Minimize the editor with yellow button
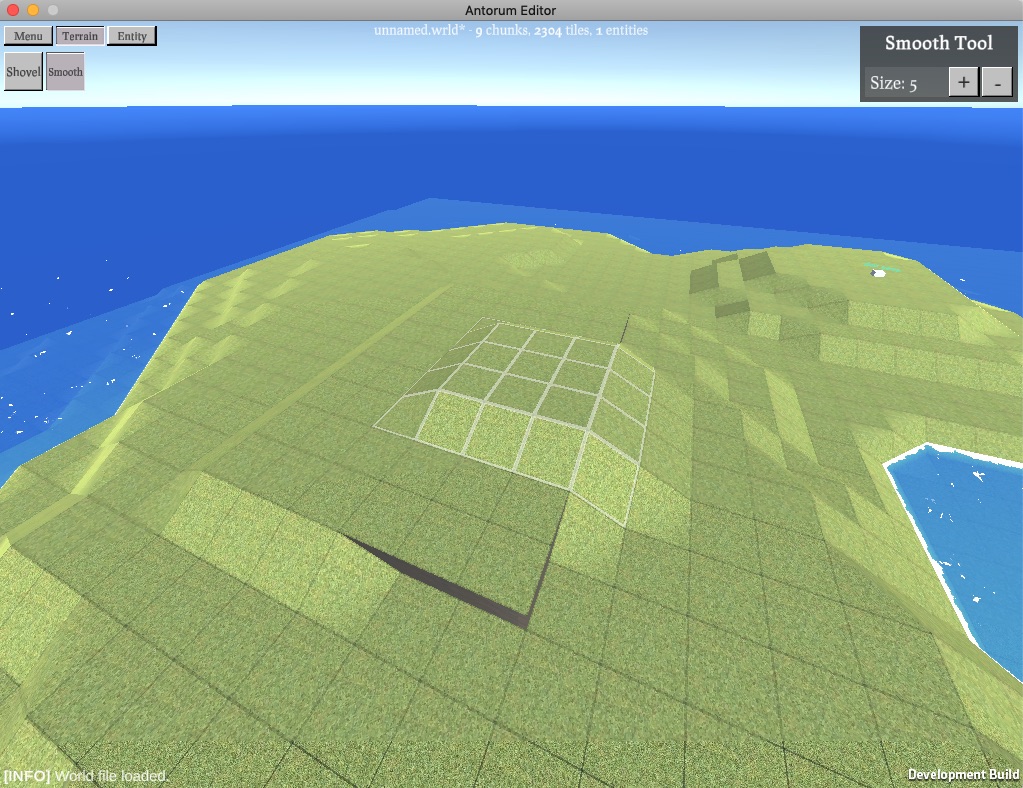1023x788 pixels. click(x=33, y=10)
